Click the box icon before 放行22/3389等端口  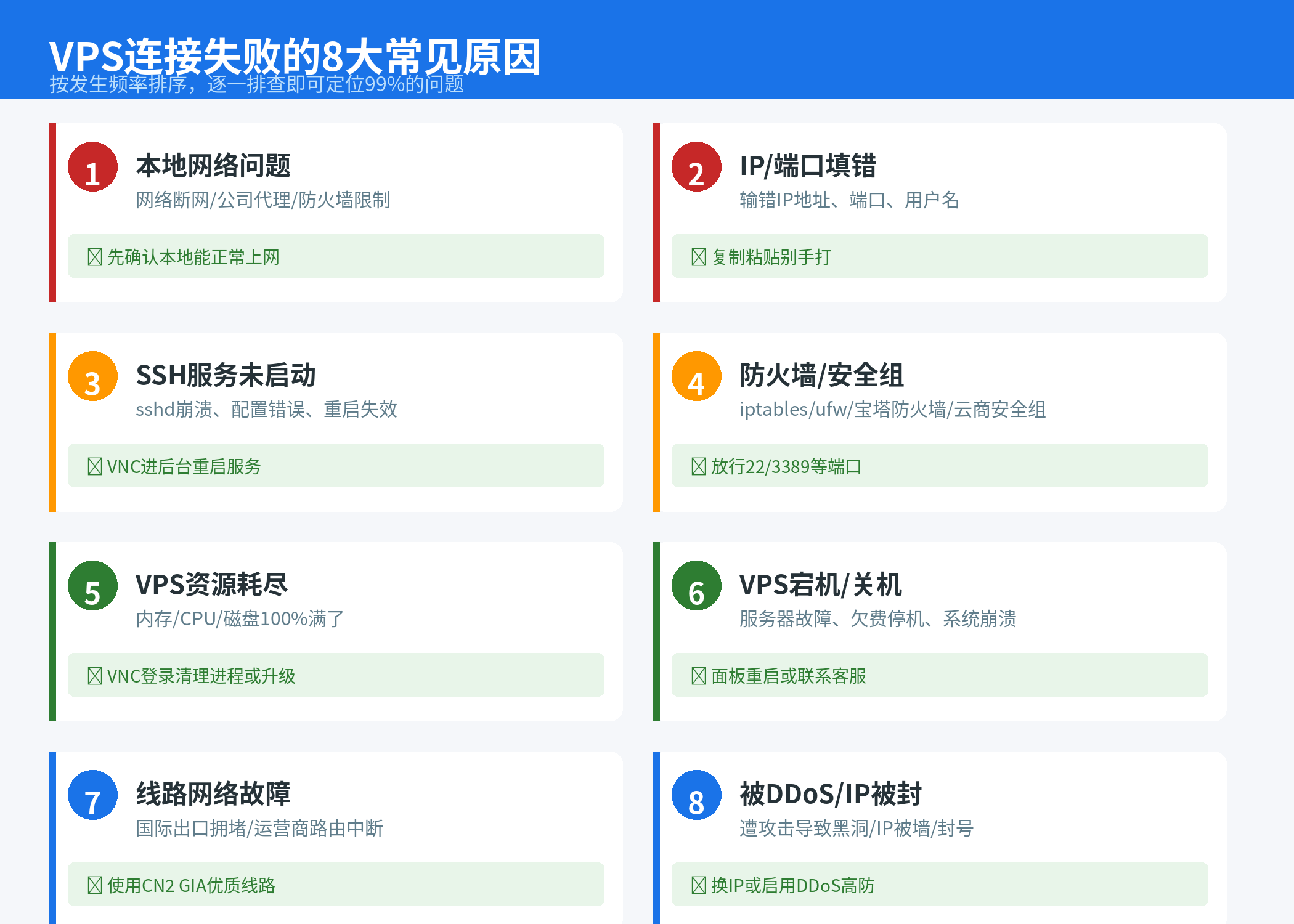[699, 466]
